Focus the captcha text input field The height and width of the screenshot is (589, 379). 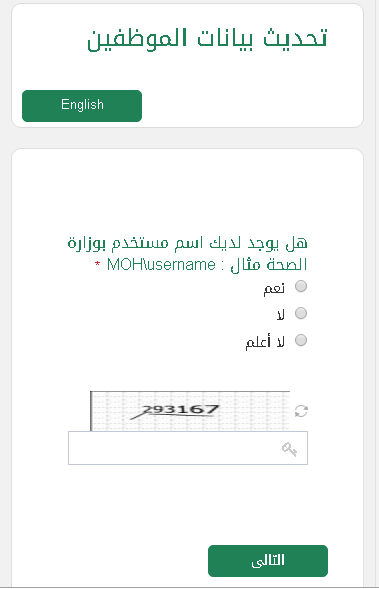click(188, 448)
